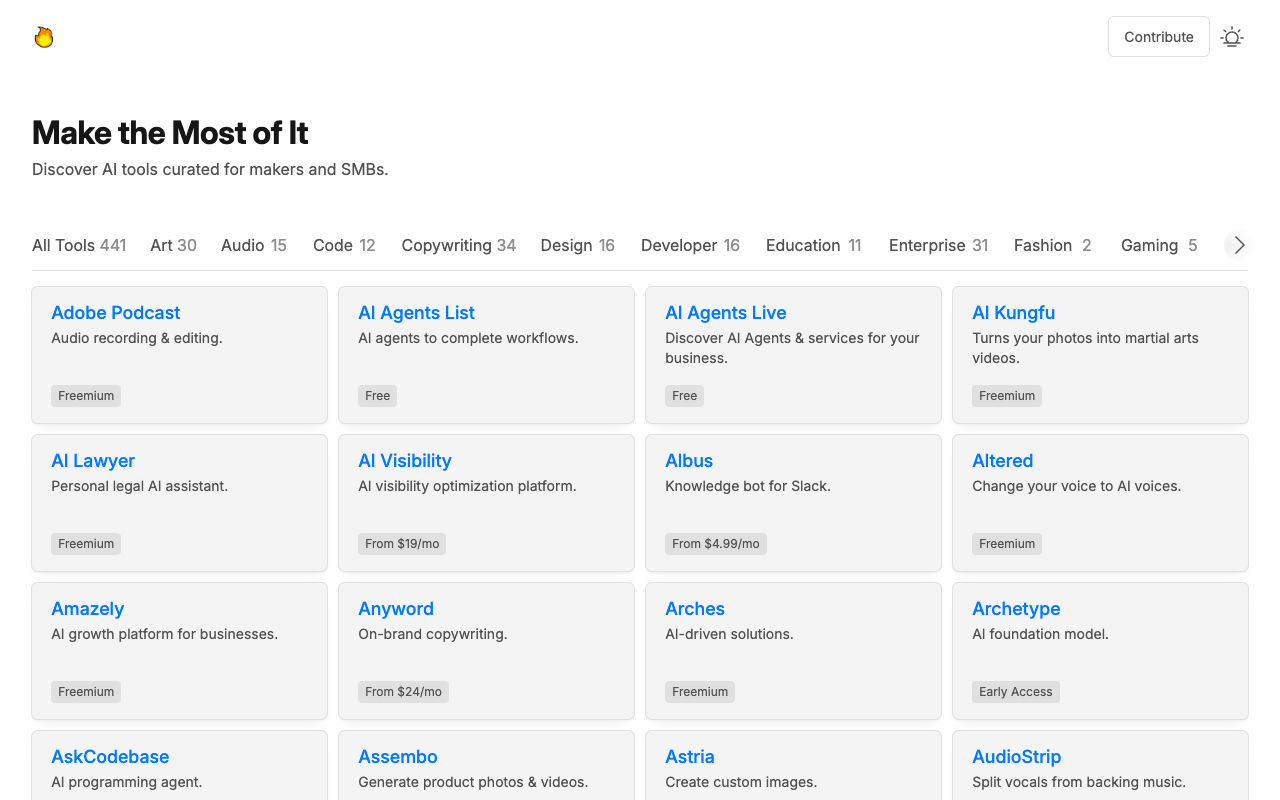
Task: Open the Audio category tab
Action: 254,245
